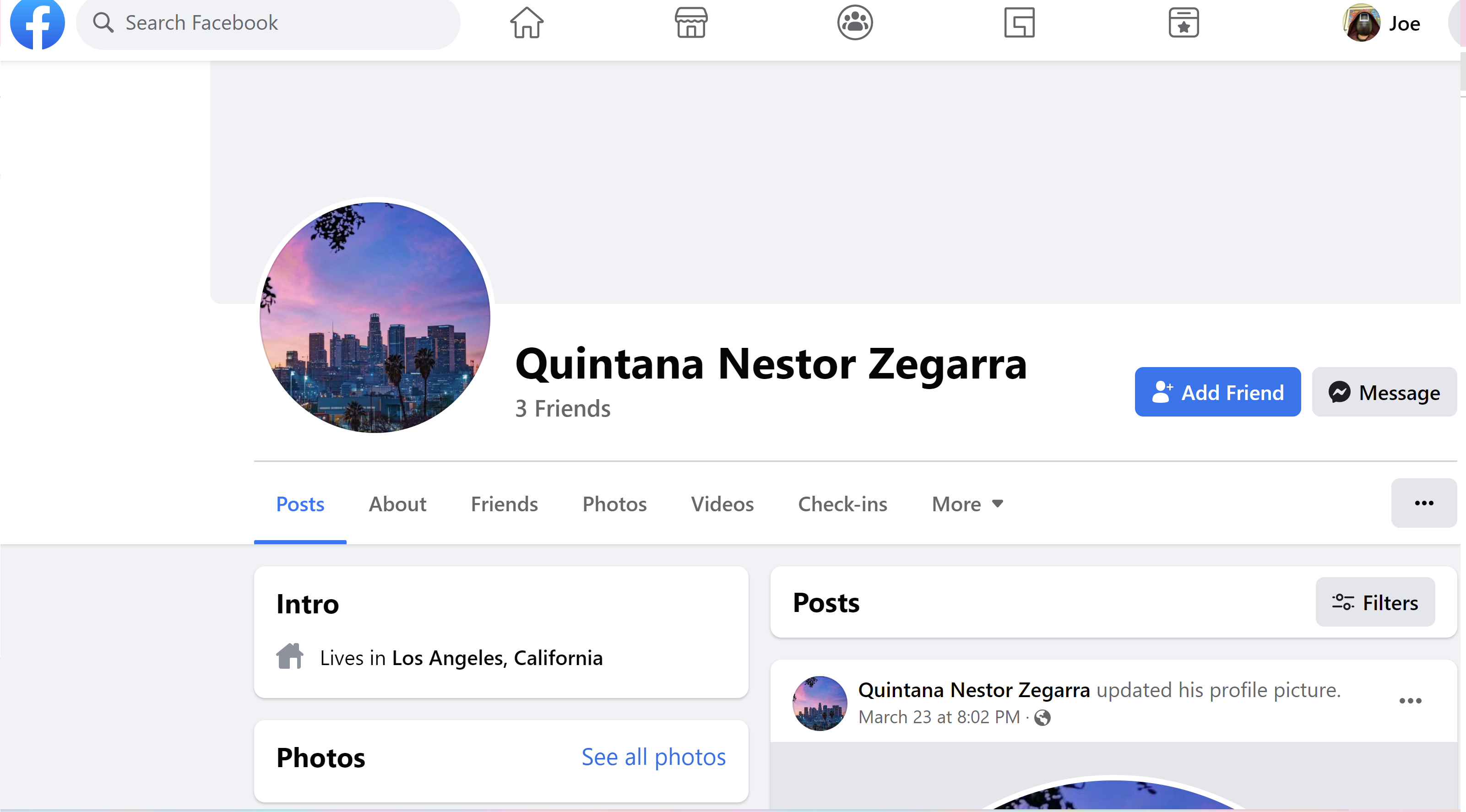Open the Home feed icon
The image size is (1466, 812).
pos(527,23)
